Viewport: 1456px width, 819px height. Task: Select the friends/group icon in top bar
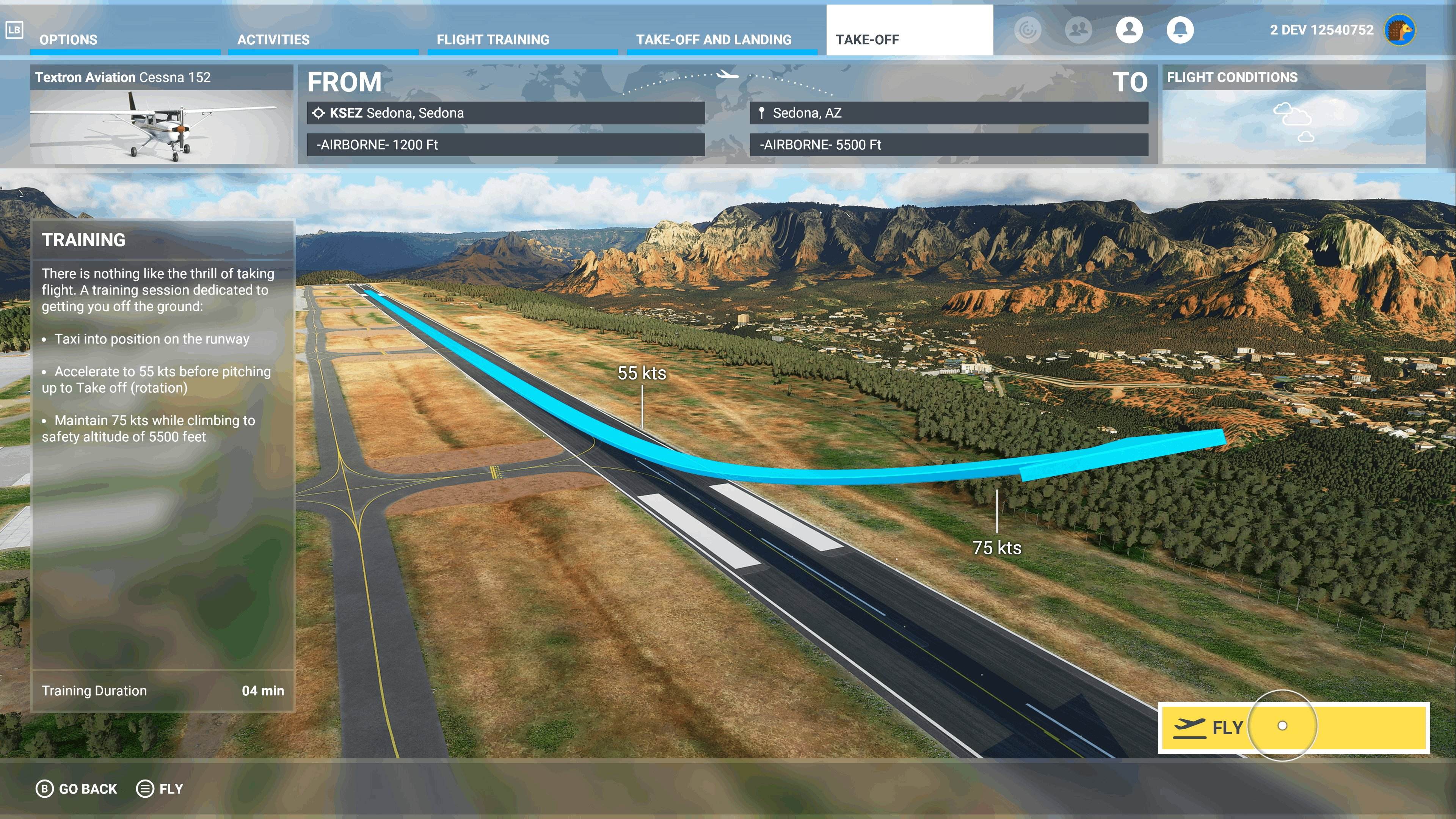point(1078,31)
